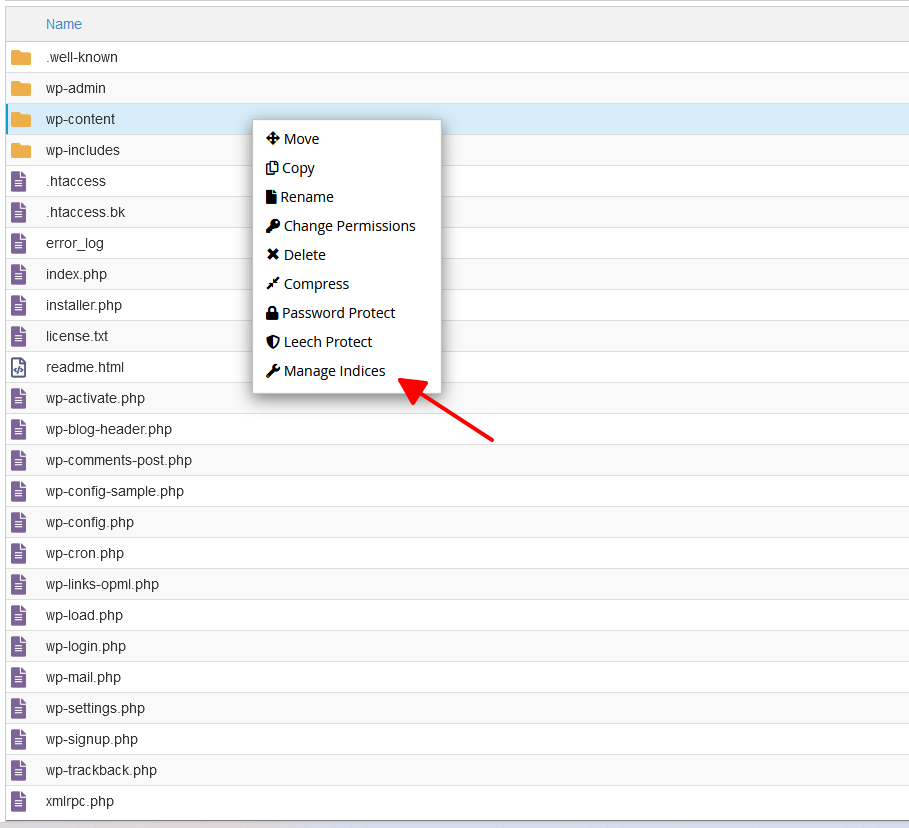Click the wp-admin folder icon

21,88
